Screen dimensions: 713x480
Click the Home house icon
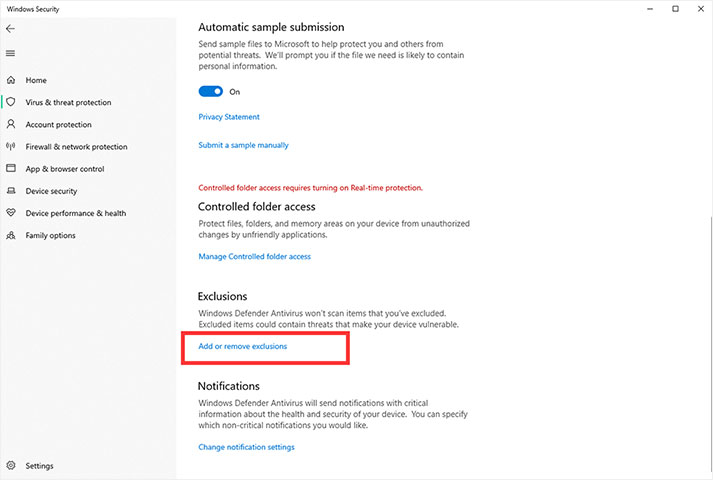(x=11, y=80)
